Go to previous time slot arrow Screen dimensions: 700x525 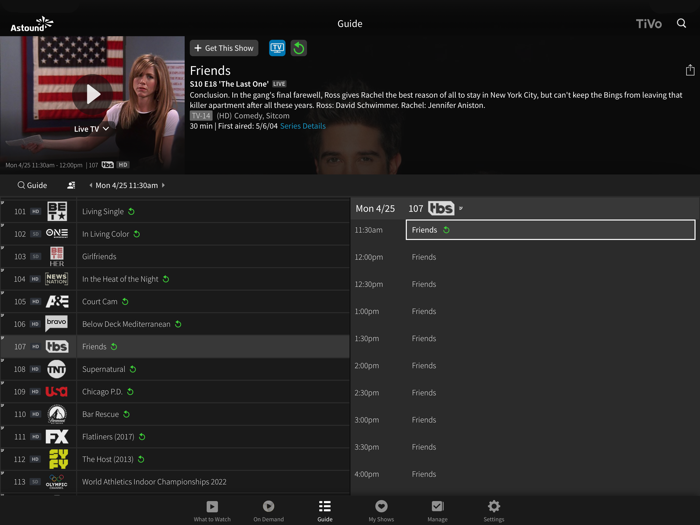click(91, 185)
